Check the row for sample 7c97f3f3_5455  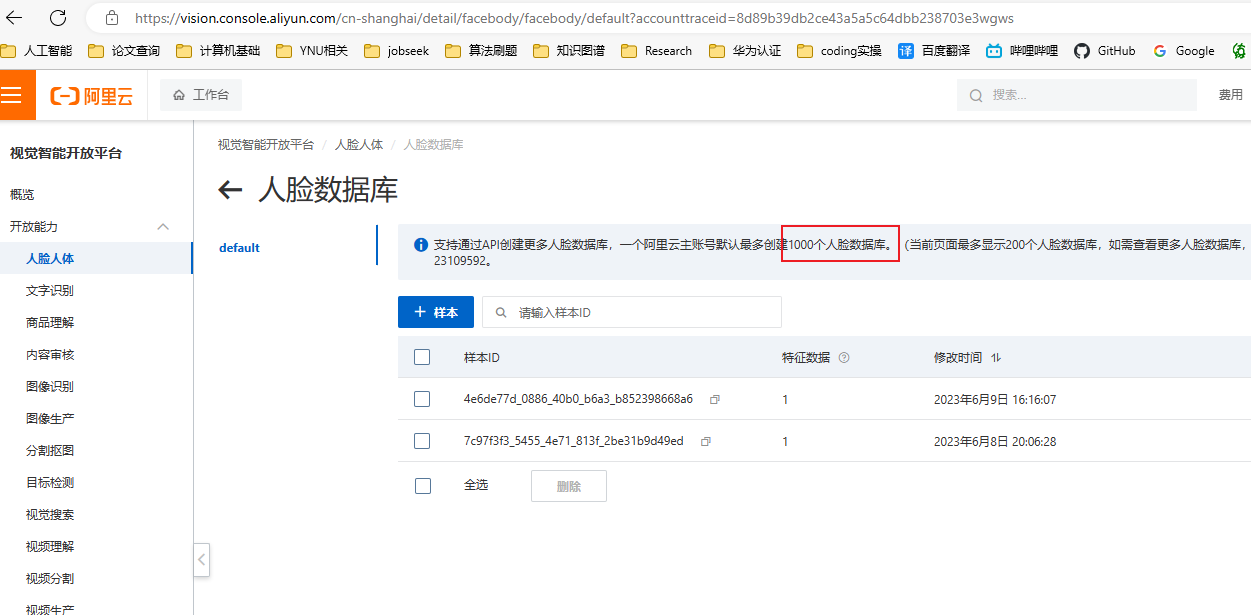coord(422,441)
